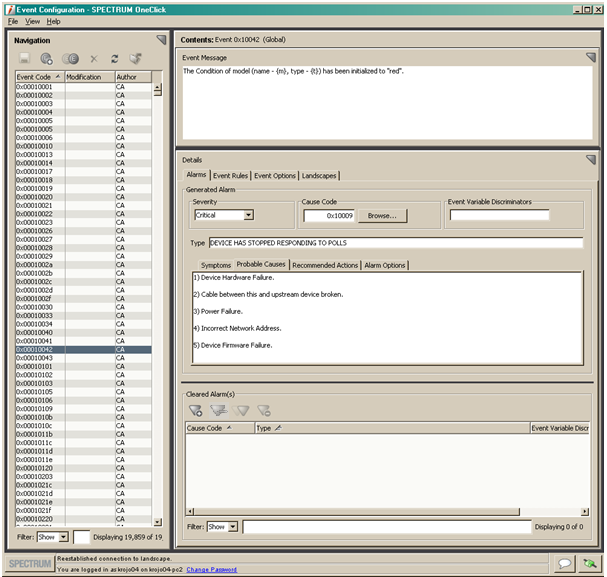
Task: Sort by Author column header
Action: pos(133,77)
